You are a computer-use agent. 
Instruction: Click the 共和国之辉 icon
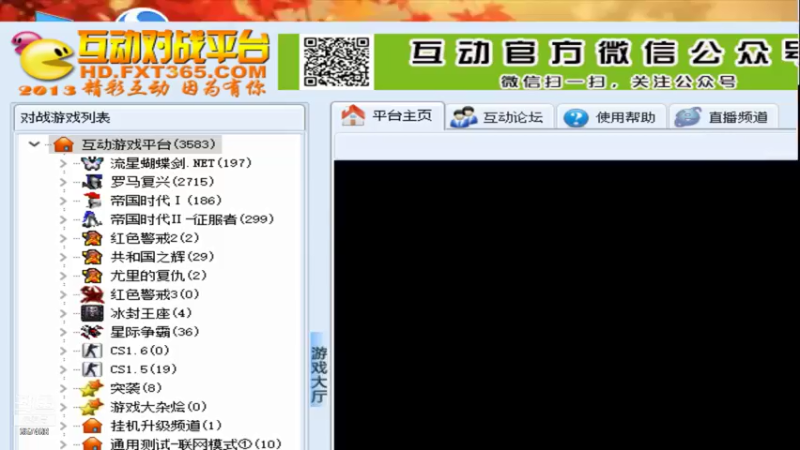tap(92, 257)
